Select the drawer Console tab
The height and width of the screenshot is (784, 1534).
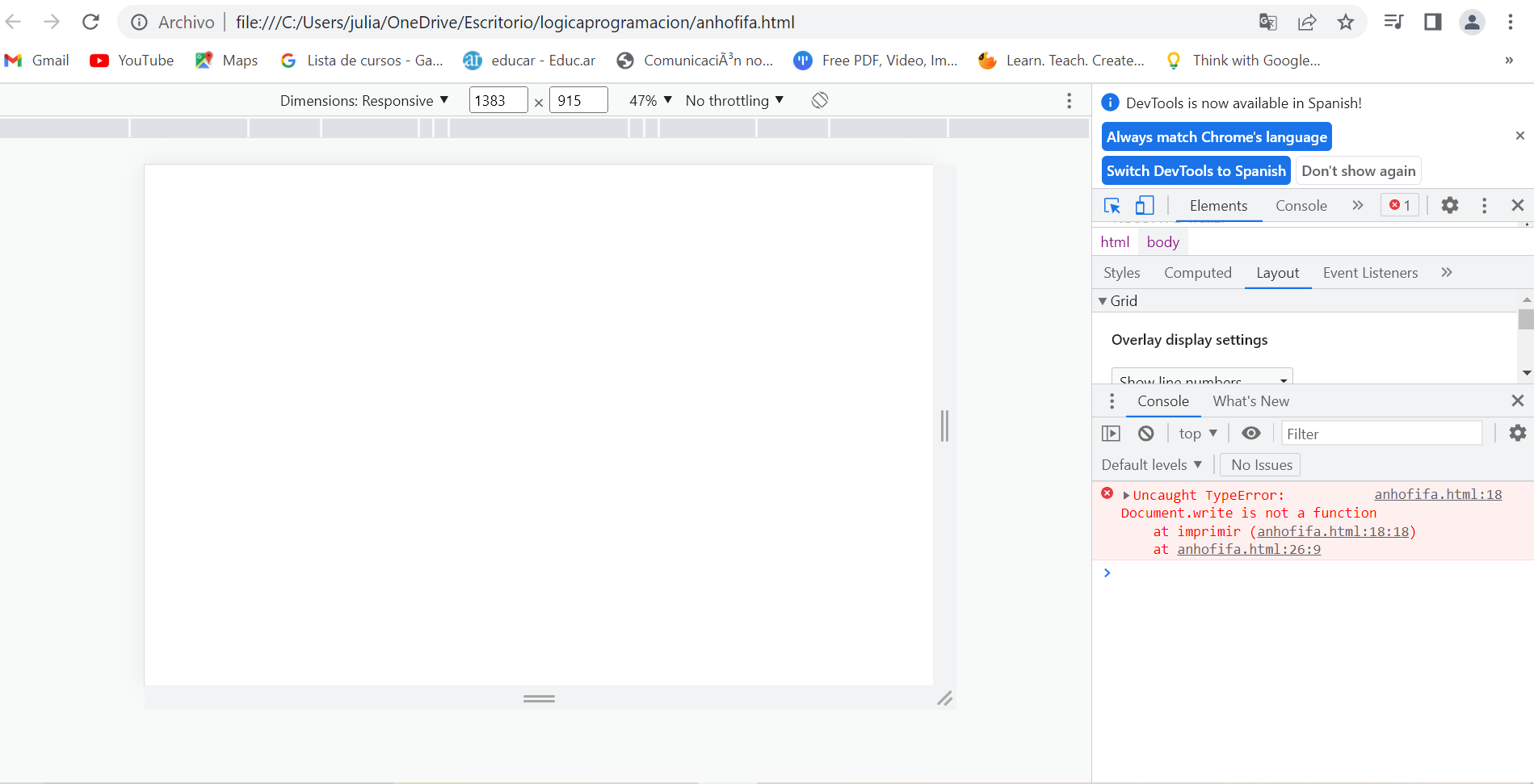[x=1163, y=401]
